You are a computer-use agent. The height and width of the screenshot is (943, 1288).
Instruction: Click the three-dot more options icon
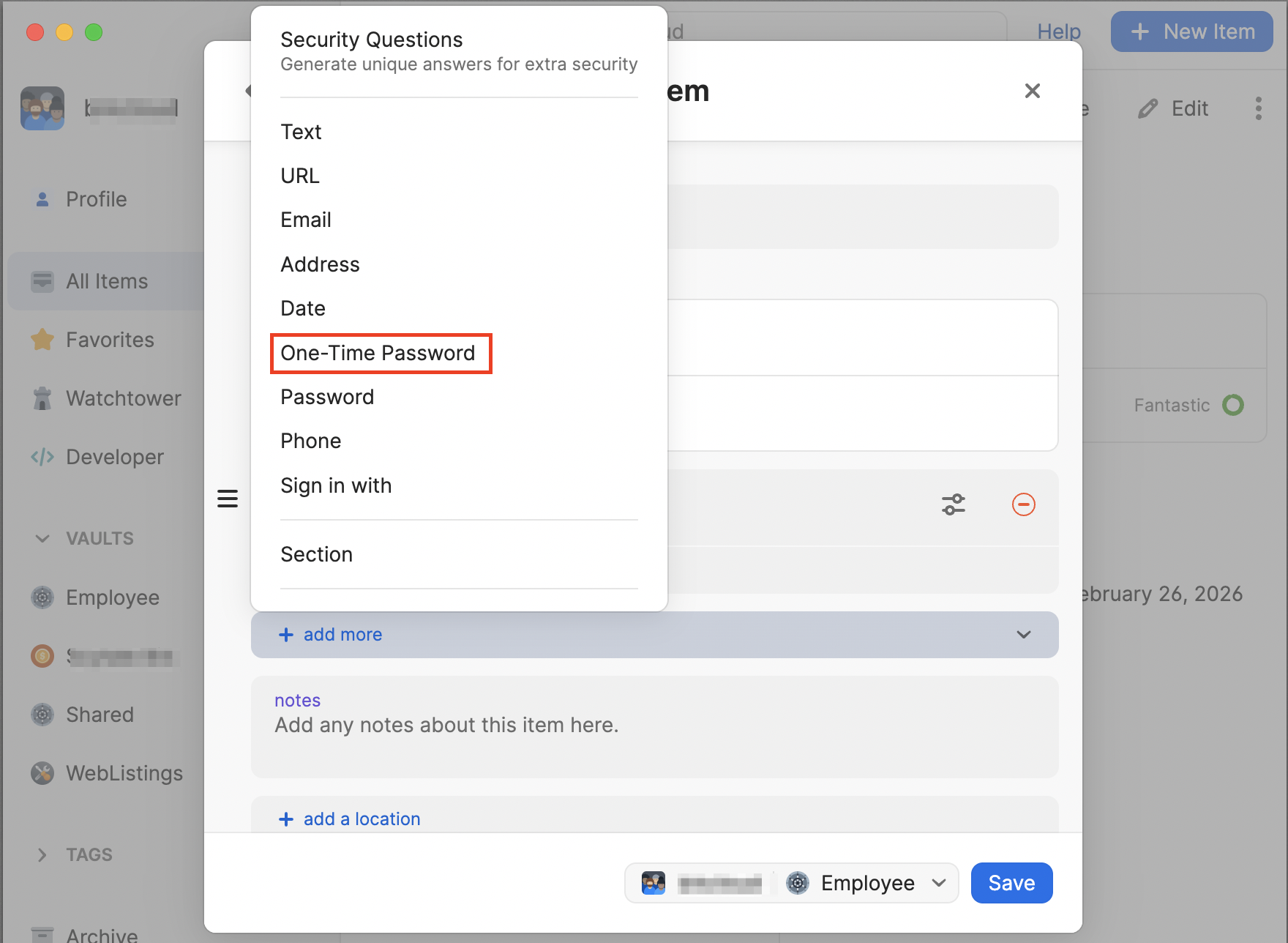click(1258, 108)
